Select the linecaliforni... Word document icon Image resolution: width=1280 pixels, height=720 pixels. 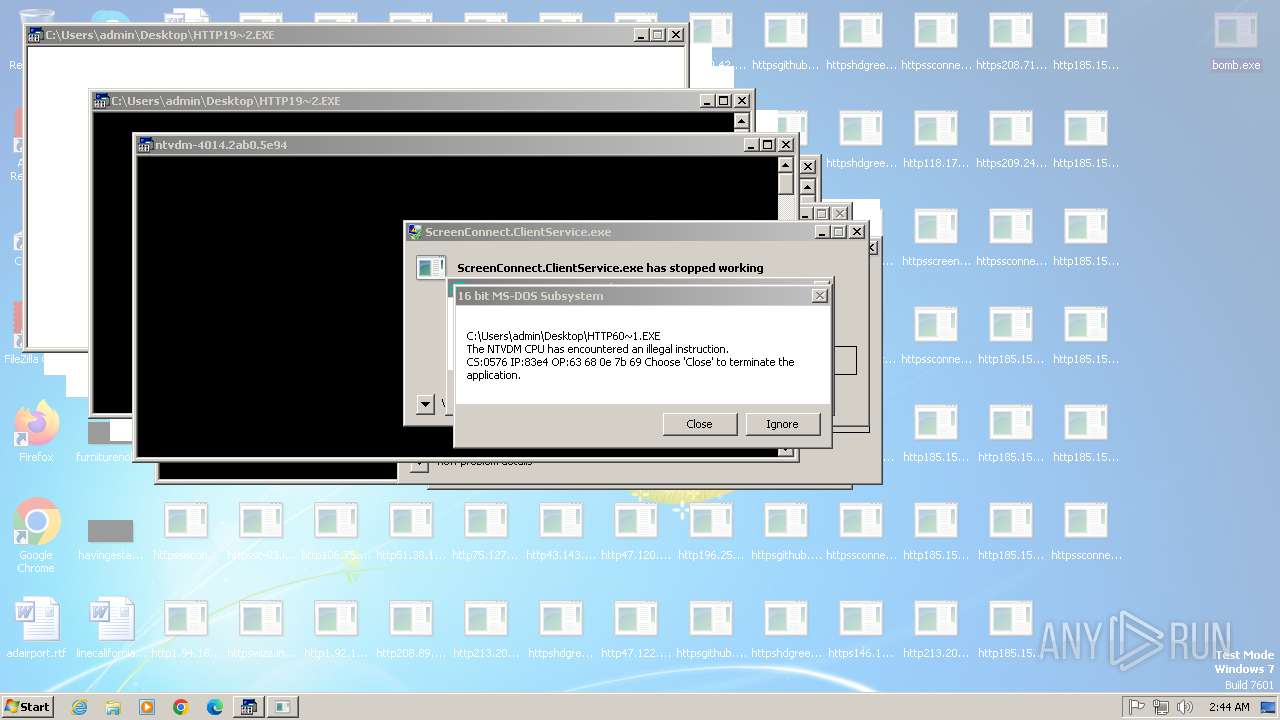[x=111, y=630]
